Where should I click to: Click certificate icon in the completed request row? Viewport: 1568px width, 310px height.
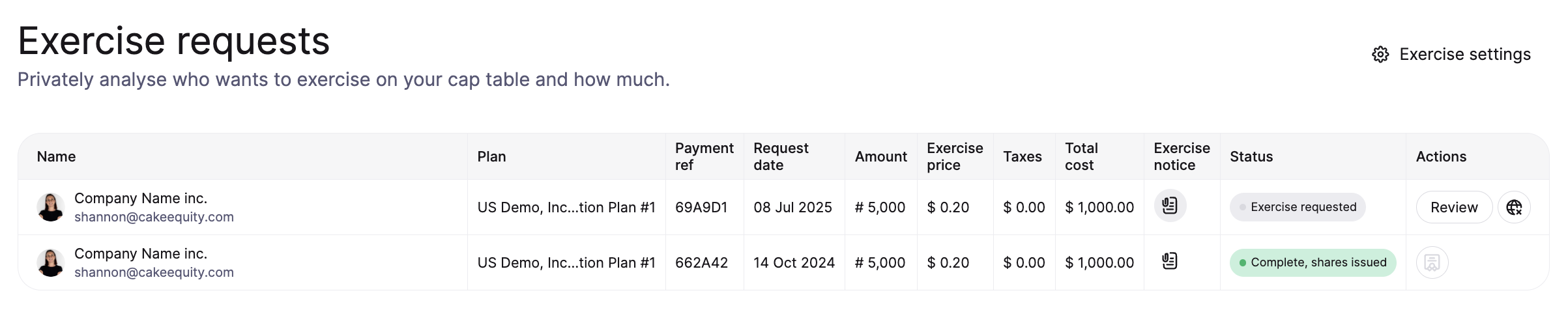point(1432,262)
